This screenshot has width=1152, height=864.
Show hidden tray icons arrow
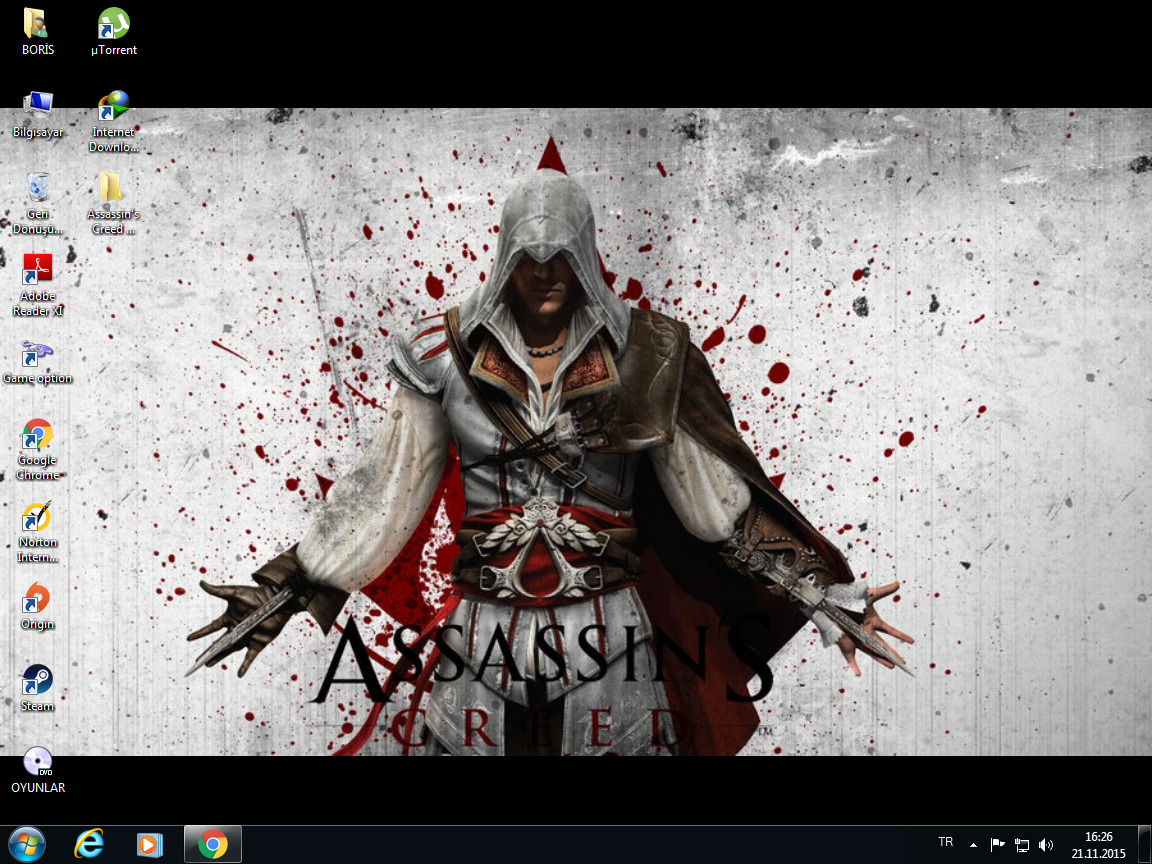click(973, 846)
